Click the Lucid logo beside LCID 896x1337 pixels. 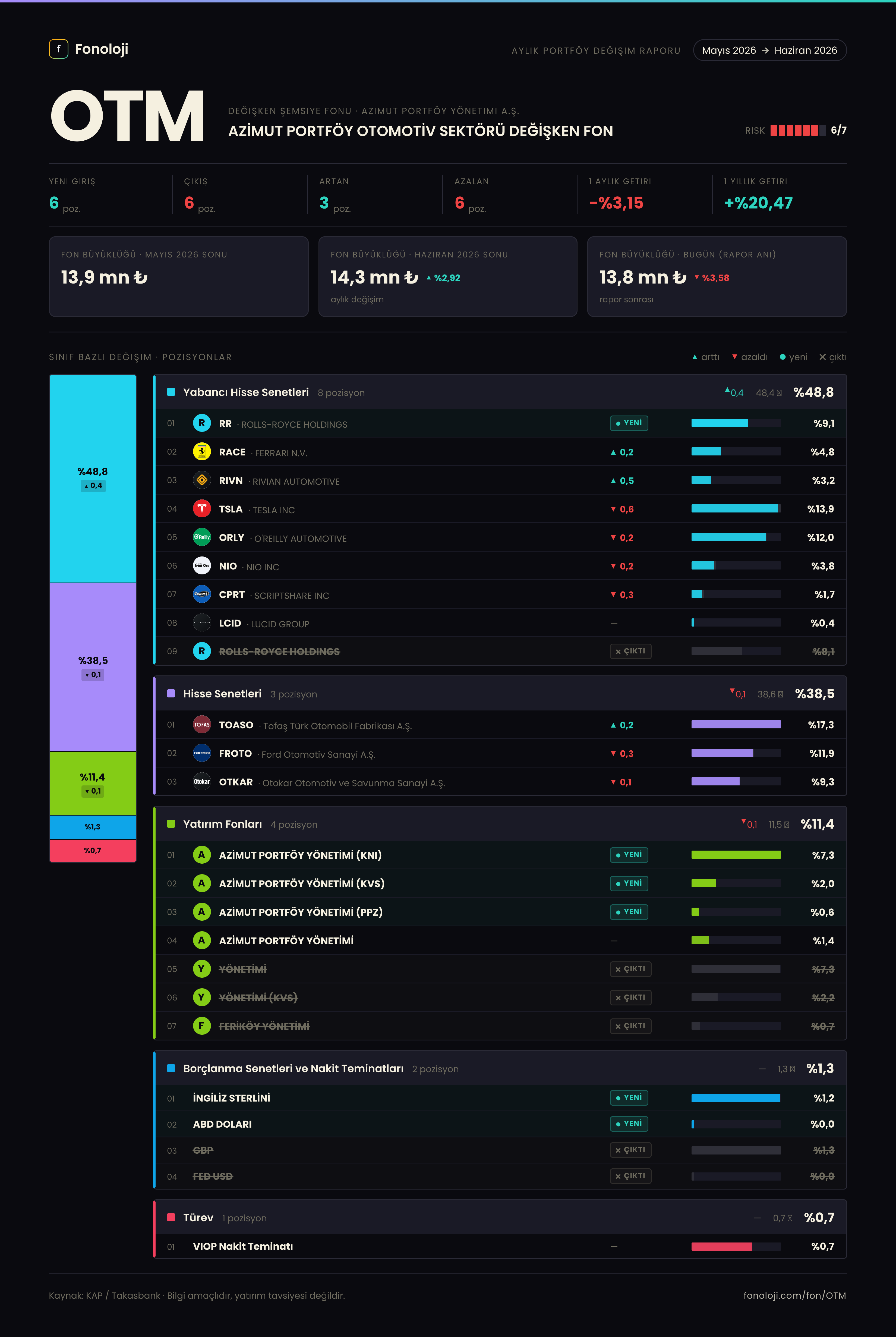click(202, 623)
